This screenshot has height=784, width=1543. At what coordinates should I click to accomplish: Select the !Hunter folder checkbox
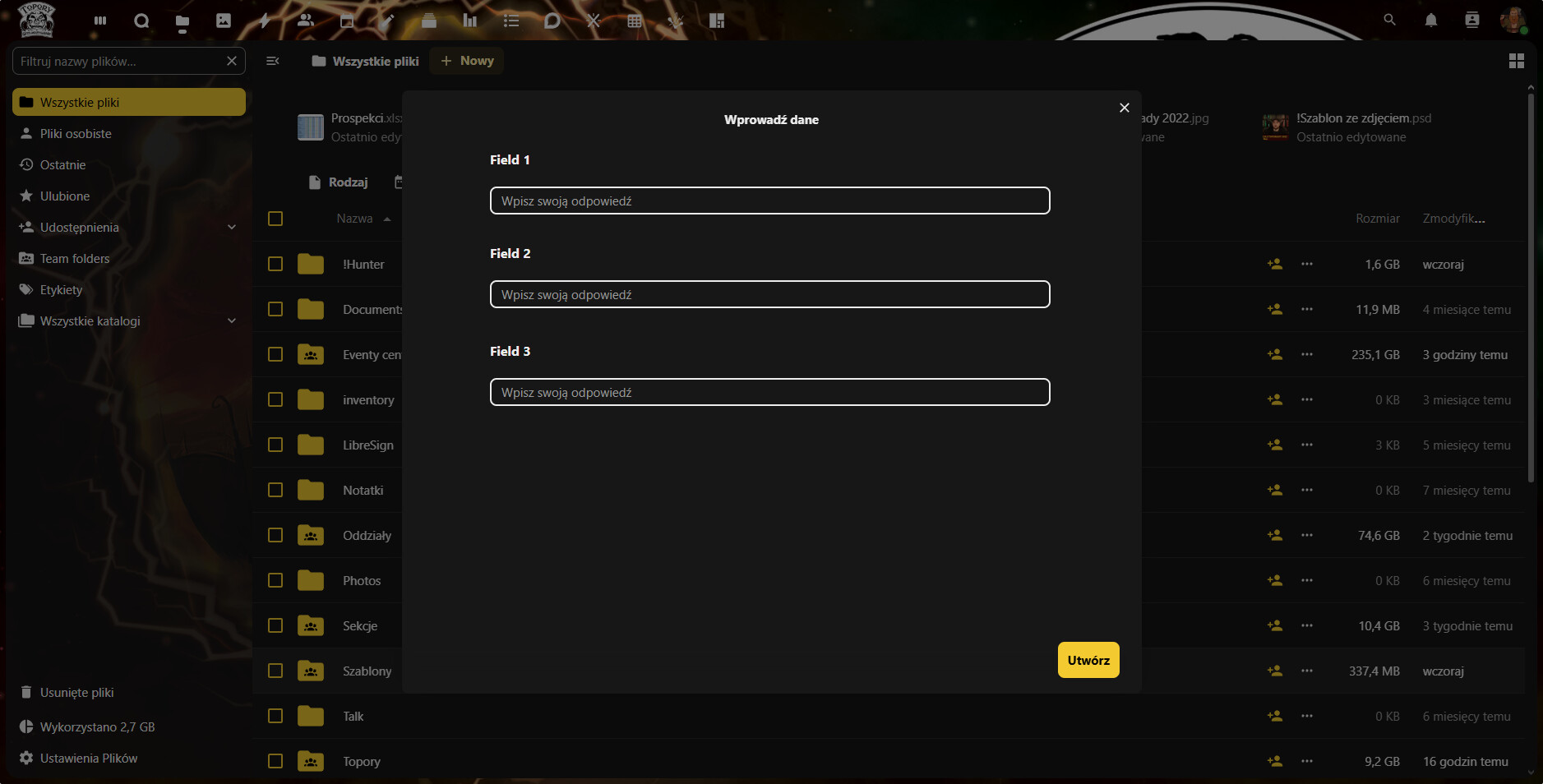275,264
